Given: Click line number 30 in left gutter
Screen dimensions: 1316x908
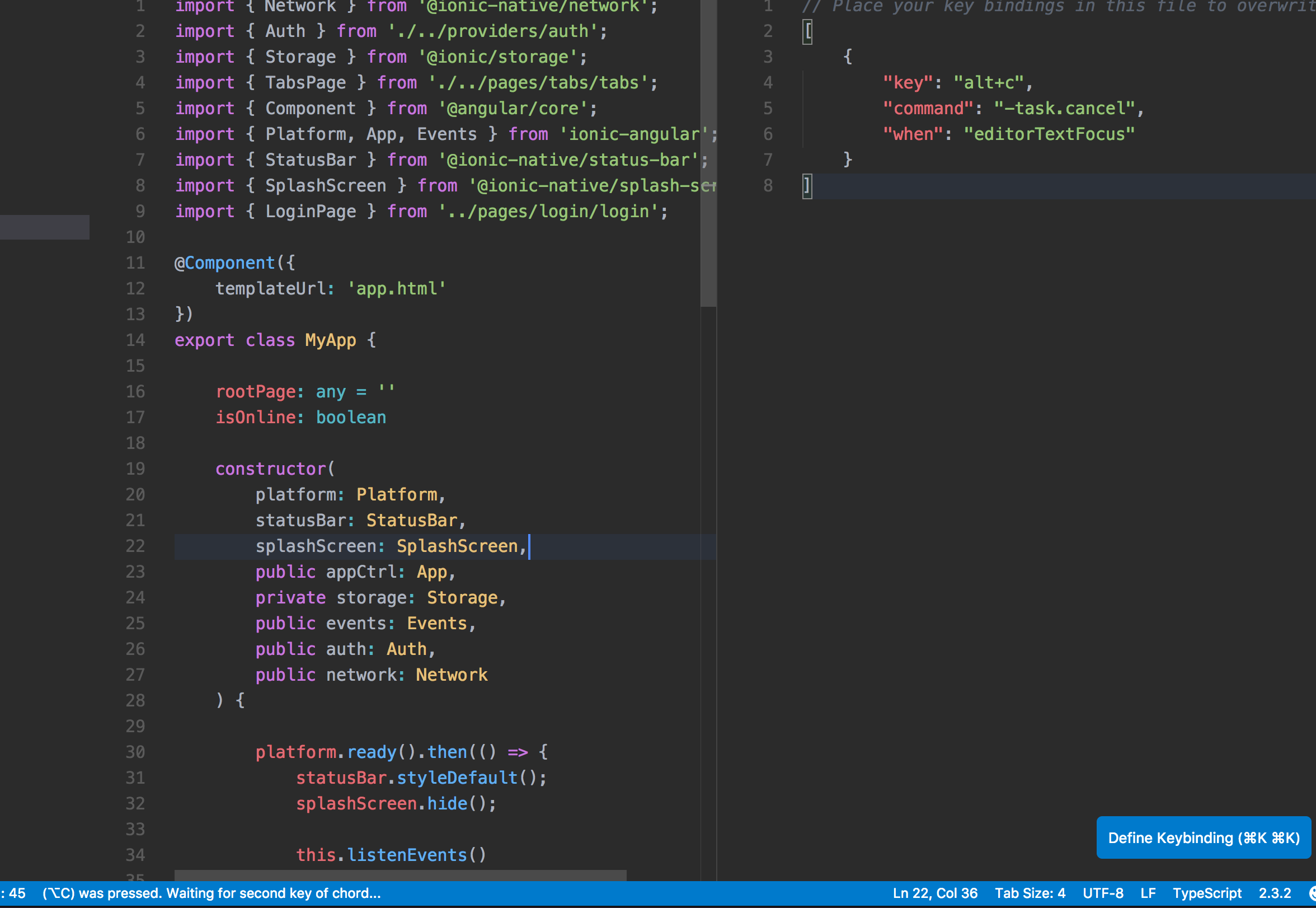Looking at the screenshot, I should coord(135,752).
